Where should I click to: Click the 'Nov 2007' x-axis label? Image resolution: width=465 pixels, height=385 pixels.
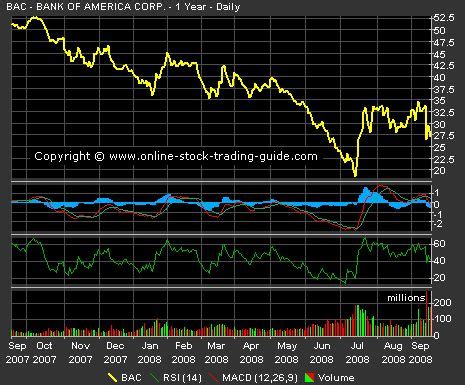pos(80,353)
